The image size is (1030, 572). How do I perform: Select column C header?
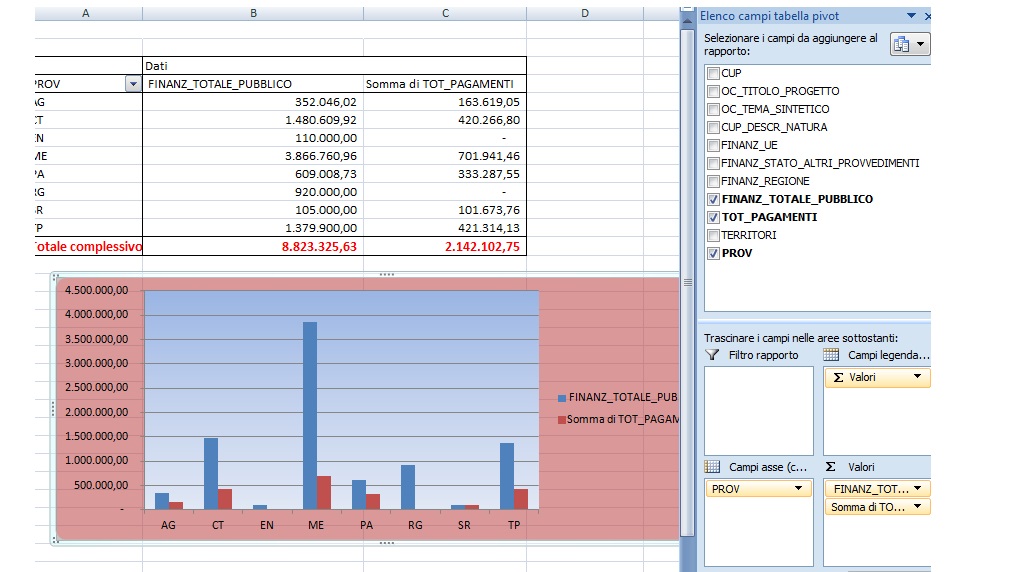pos(445,13)
